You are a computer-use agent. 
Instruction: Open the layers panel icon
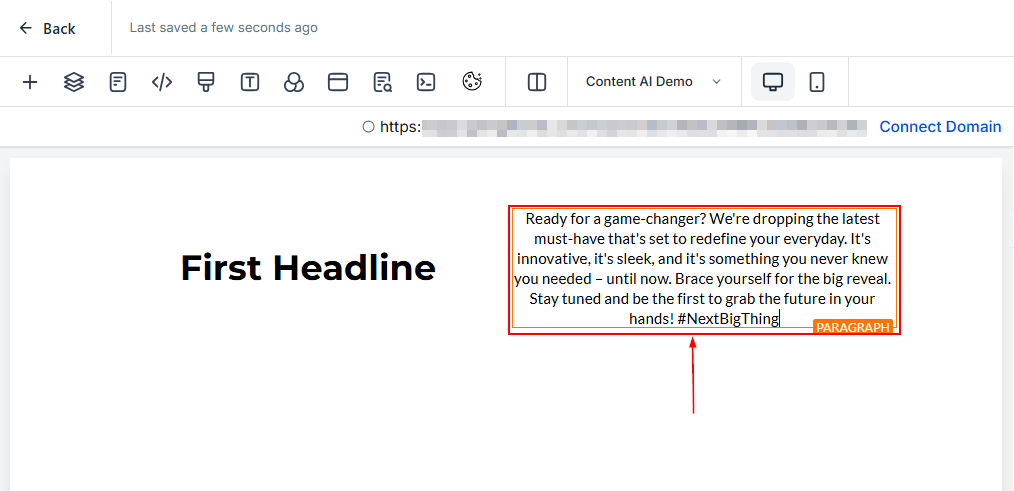[x=74, y=82]
